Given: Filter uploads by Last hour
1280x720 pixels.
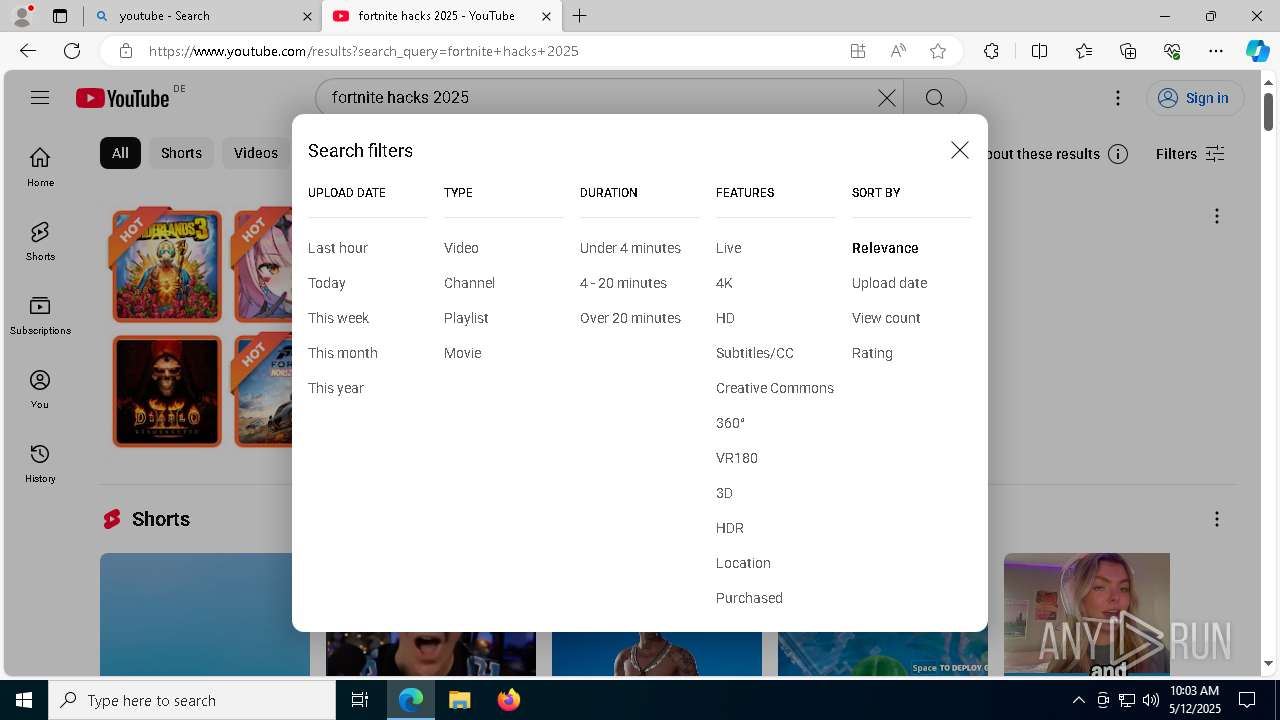Looking at the screenshot, I should (338, 248).
